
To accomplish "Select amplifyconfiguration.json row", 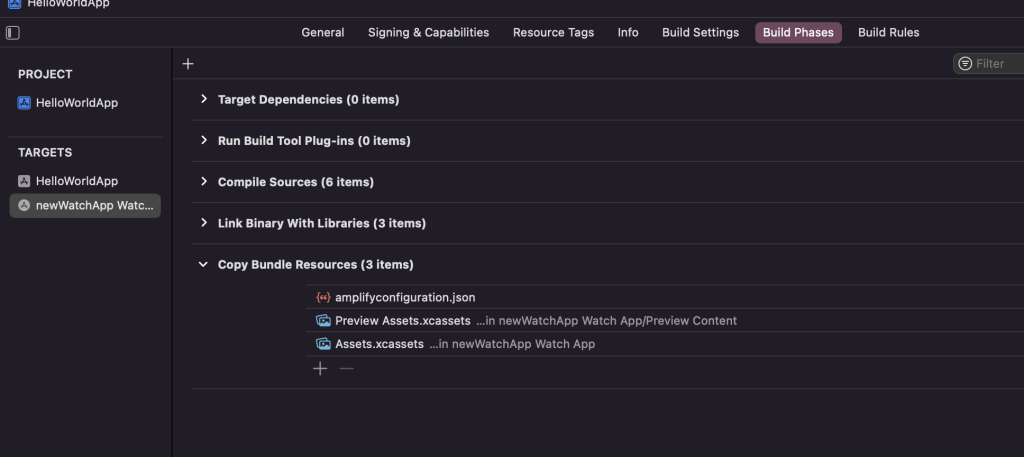I will point(665,297).
